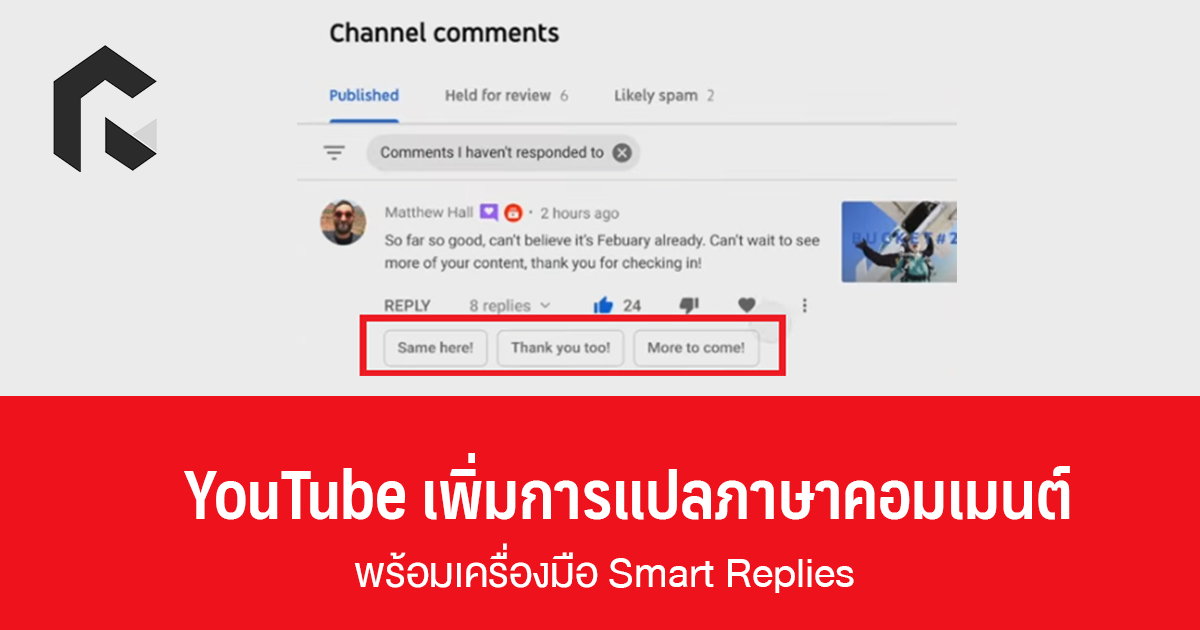This screenshot has width=1200, height=630.
Task: Click the filter lines icon
Action: (x=334, y=153)
